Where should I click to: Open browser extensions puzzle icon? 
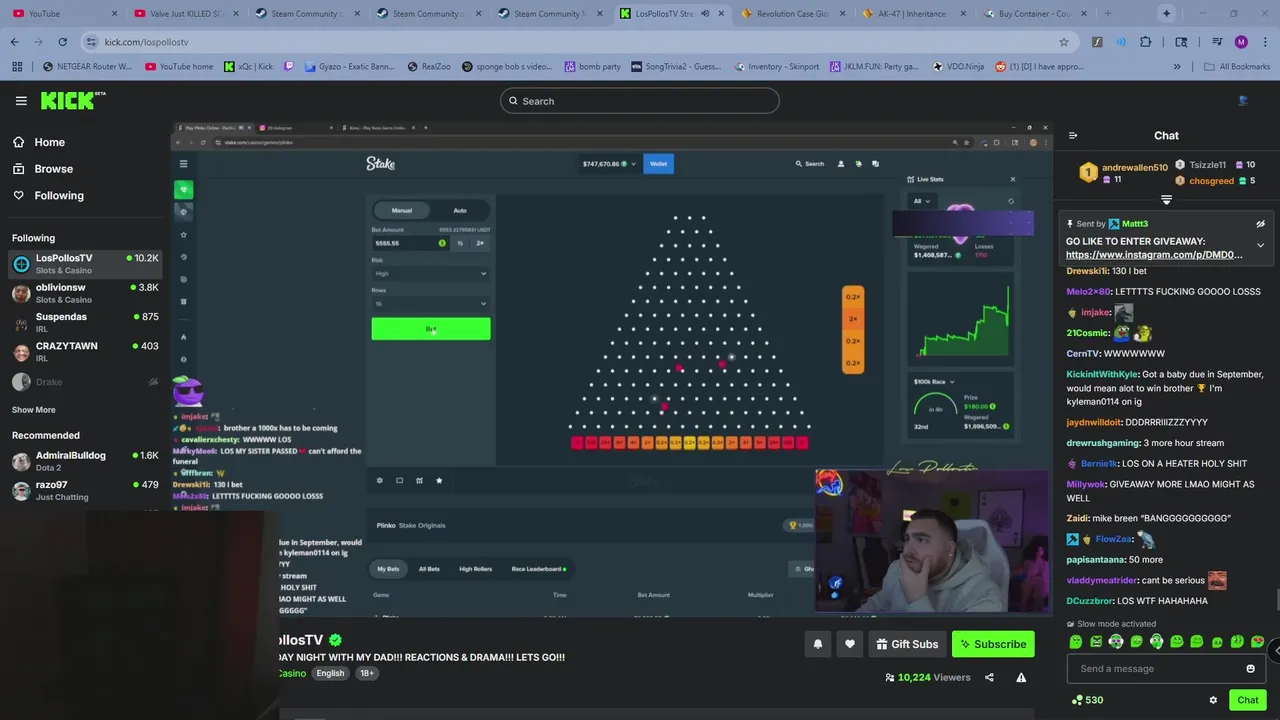[x=1146, y=42]
